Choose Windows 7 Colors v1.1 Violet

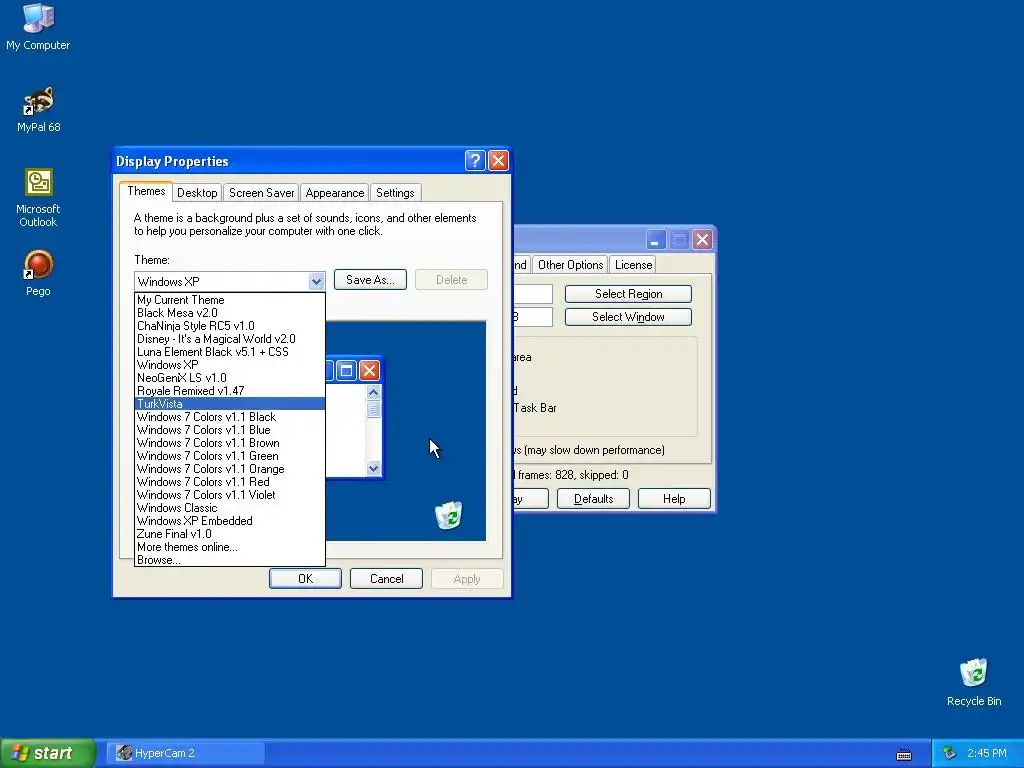(229, 495)
